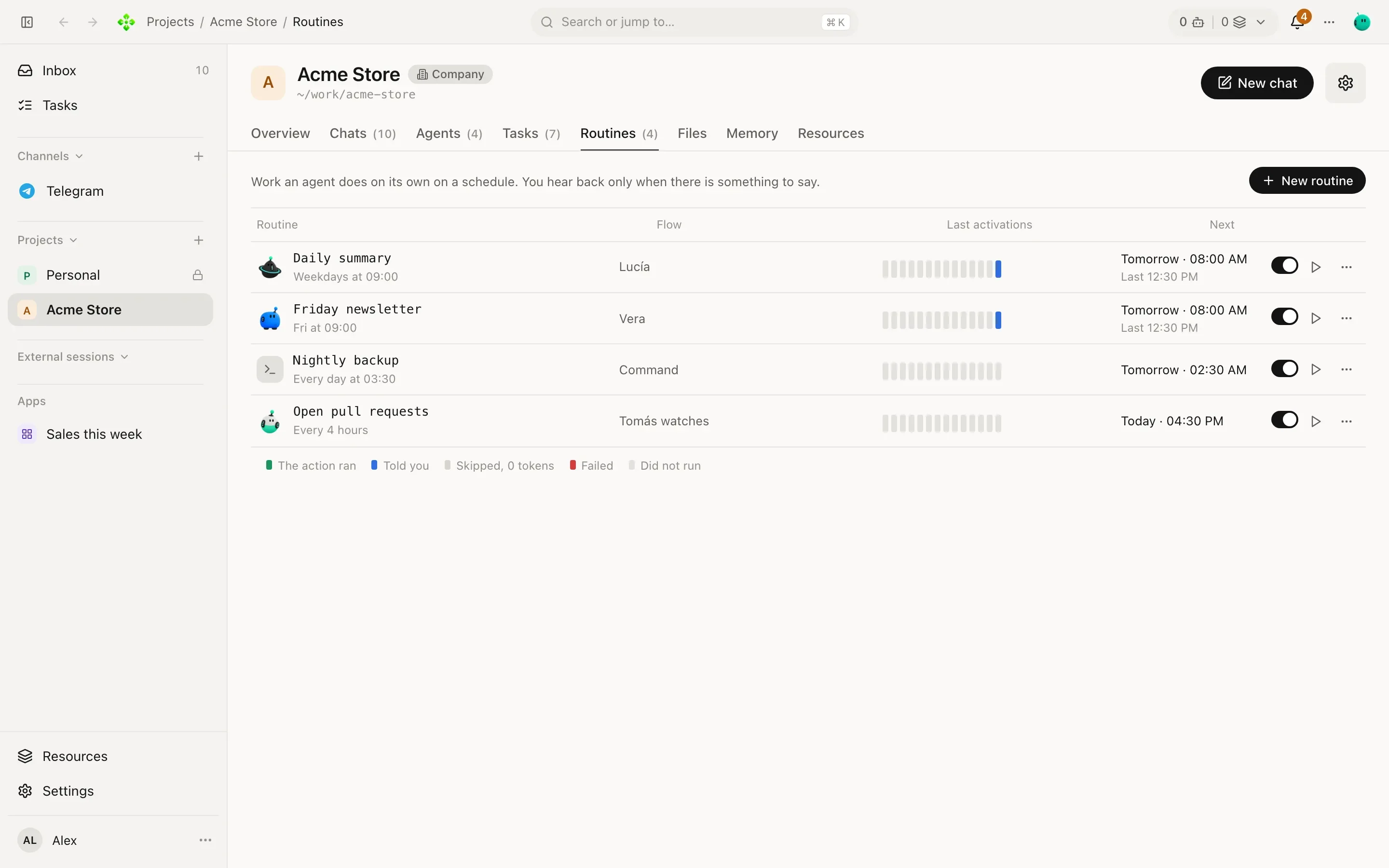Screen dimensions: 1389x868
Task: Switch to the Files tab
Action: [692, 133]
